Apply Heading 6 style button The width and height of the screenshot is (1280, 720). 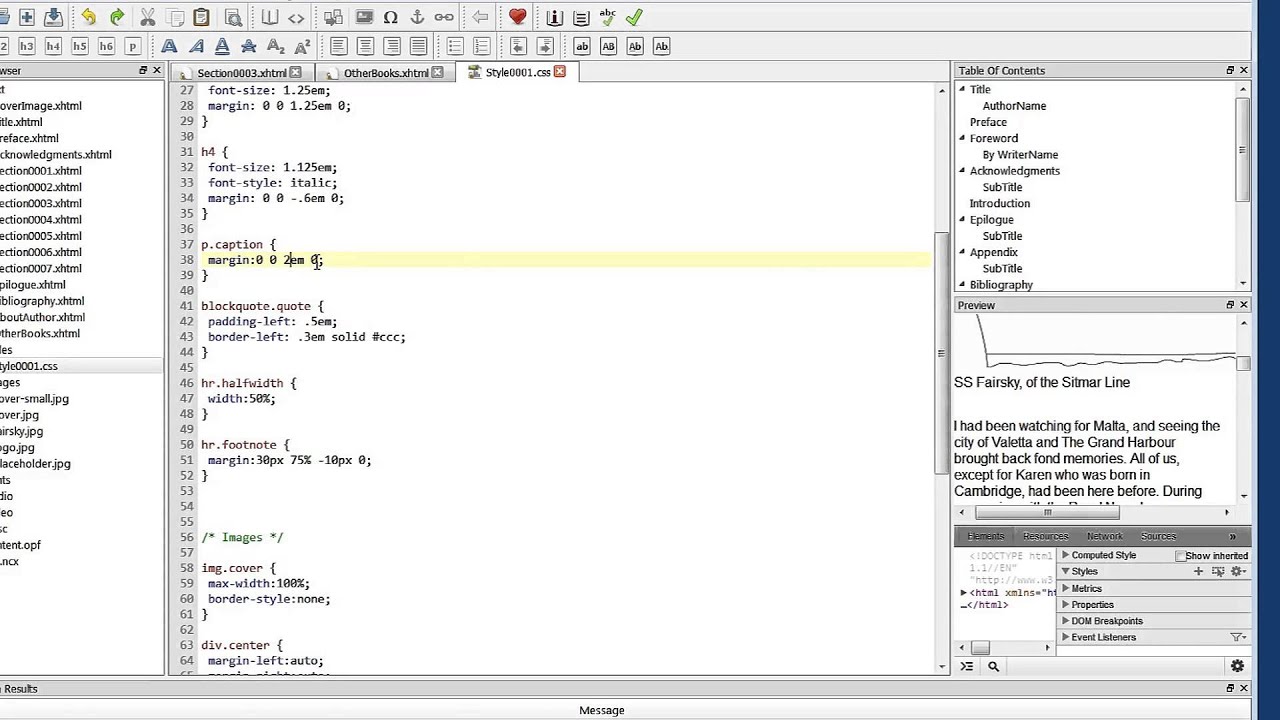coord(106,46)
